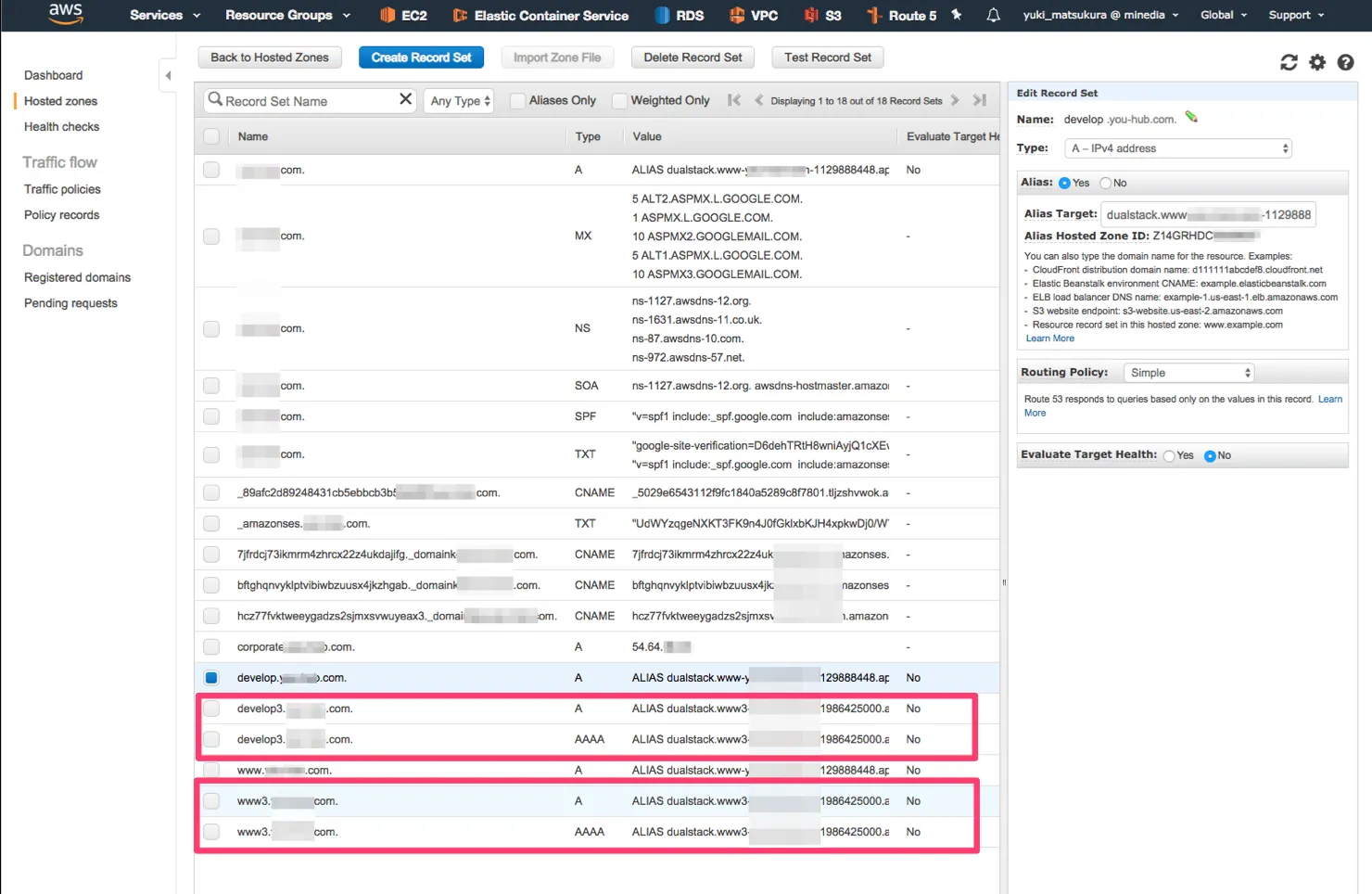This screenshot has height=894, width=1372.
Task: Go to the AWS home logo
Action: pyautogui.click(x=66, y=13)
